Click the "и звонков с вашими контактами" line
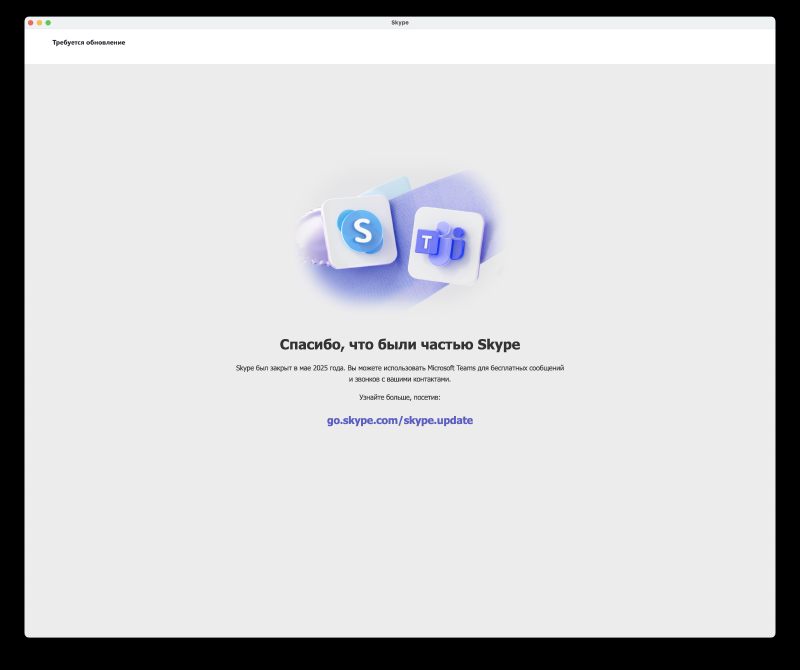800x670 pixels. (400, 380)
